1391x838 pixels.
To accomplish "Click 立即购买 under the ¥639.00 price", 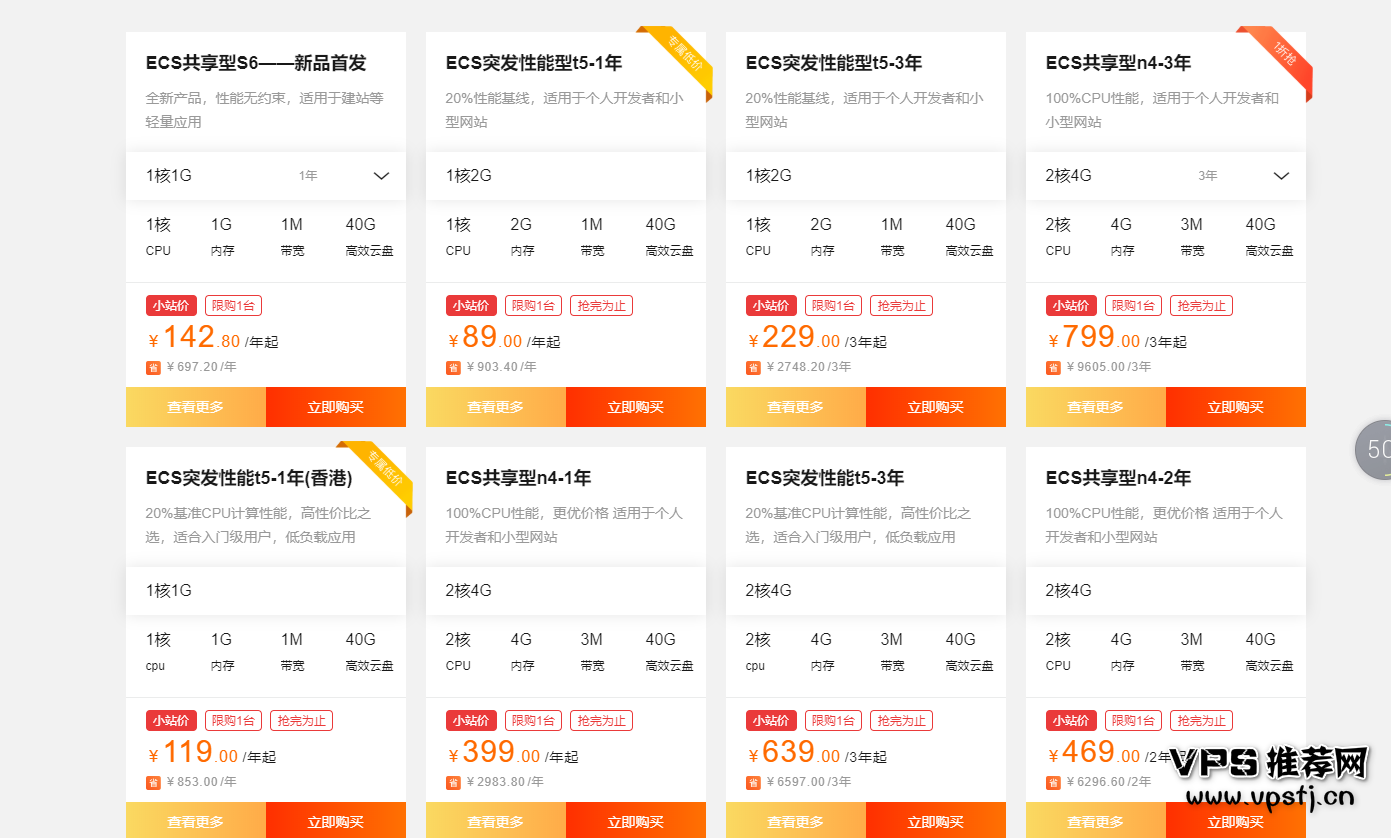I will [936, 821].
